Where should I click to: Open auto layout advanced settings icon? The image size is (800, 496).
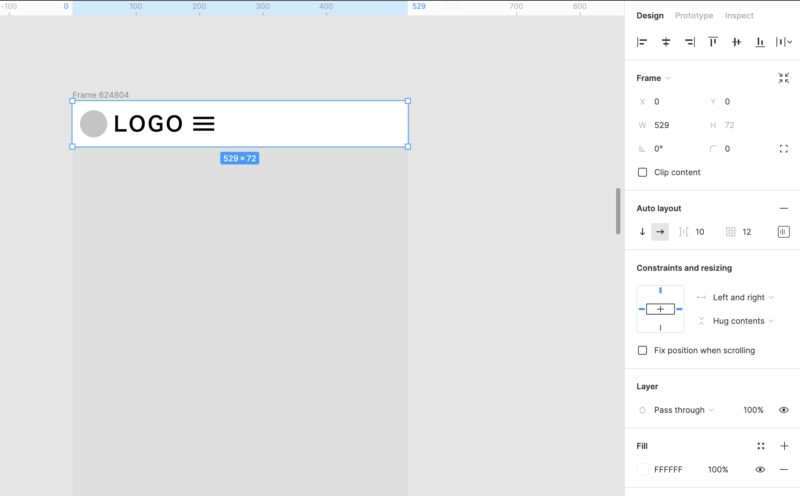click(x=784, y=232)
